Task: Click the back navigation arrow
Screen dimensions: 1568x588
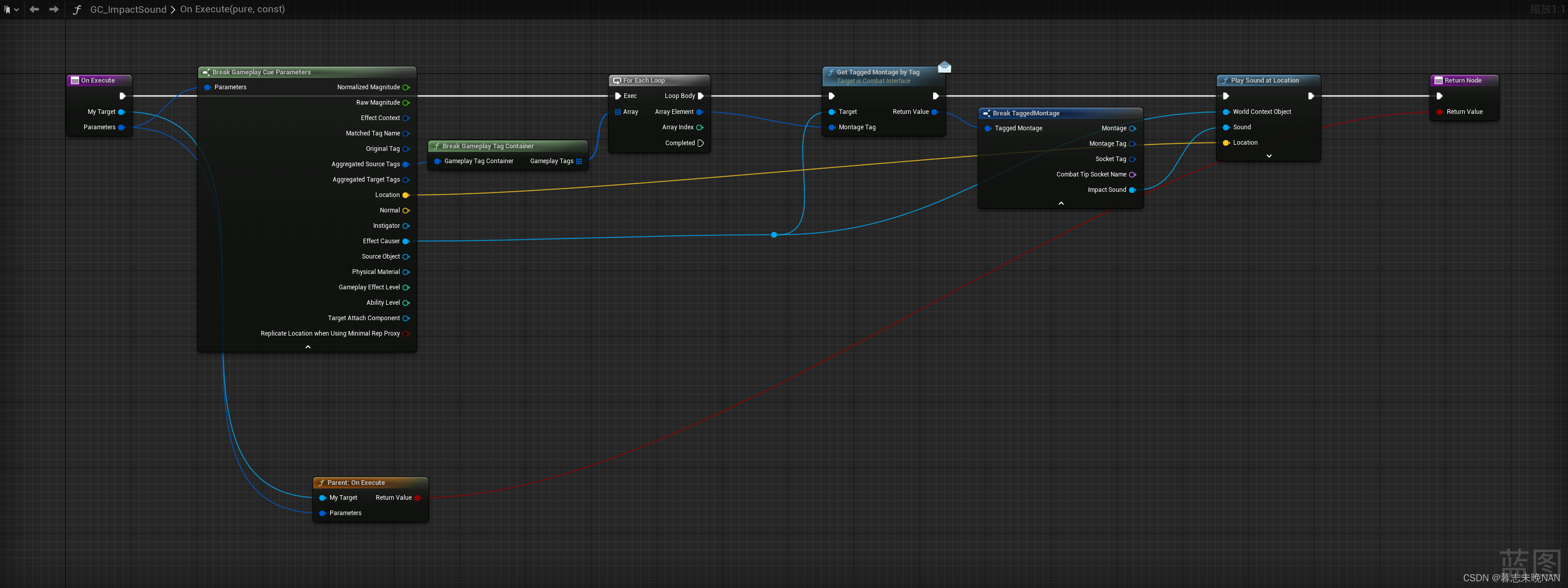Action: [x=34, y=9]
